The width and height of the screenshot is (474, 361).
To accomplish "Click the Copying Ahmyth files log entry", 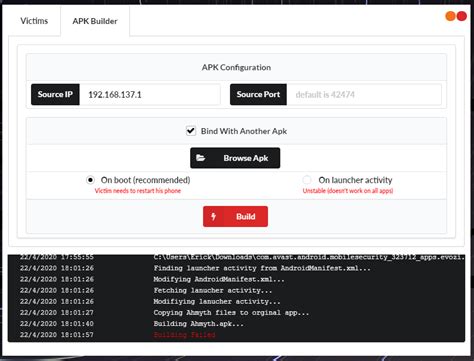I will (231, 313).
